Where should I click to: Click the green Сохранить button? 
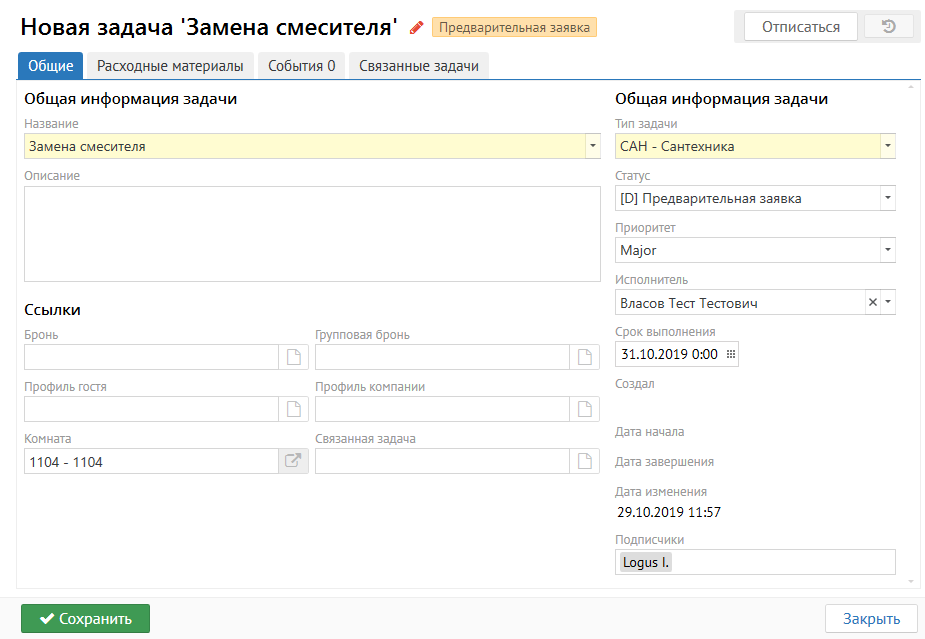(x=85, y=618)
